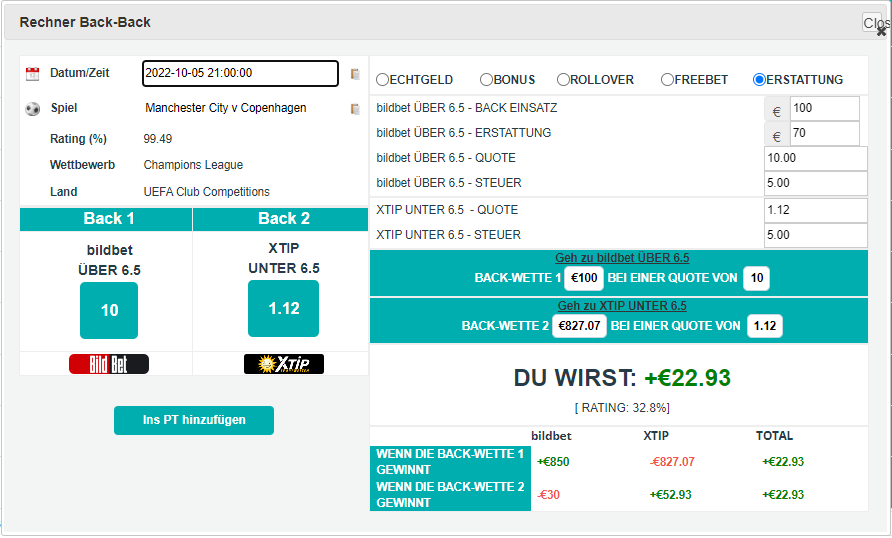Screen dimensions: 892x538
Task: Edit the Datum/Zeit input field
Action: coord(240,73)
